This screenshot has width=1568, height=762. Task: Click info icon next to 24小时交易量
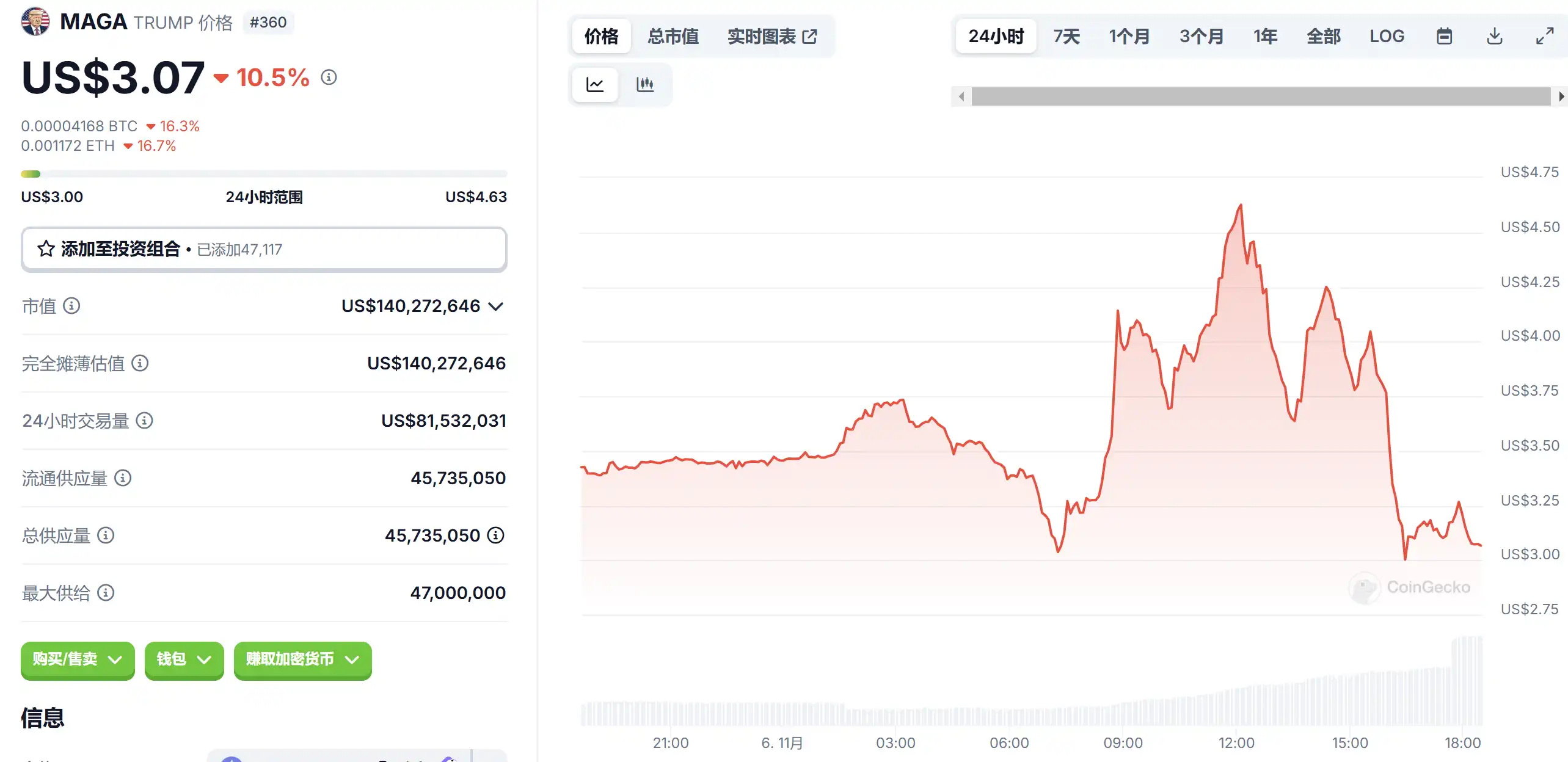144,421
